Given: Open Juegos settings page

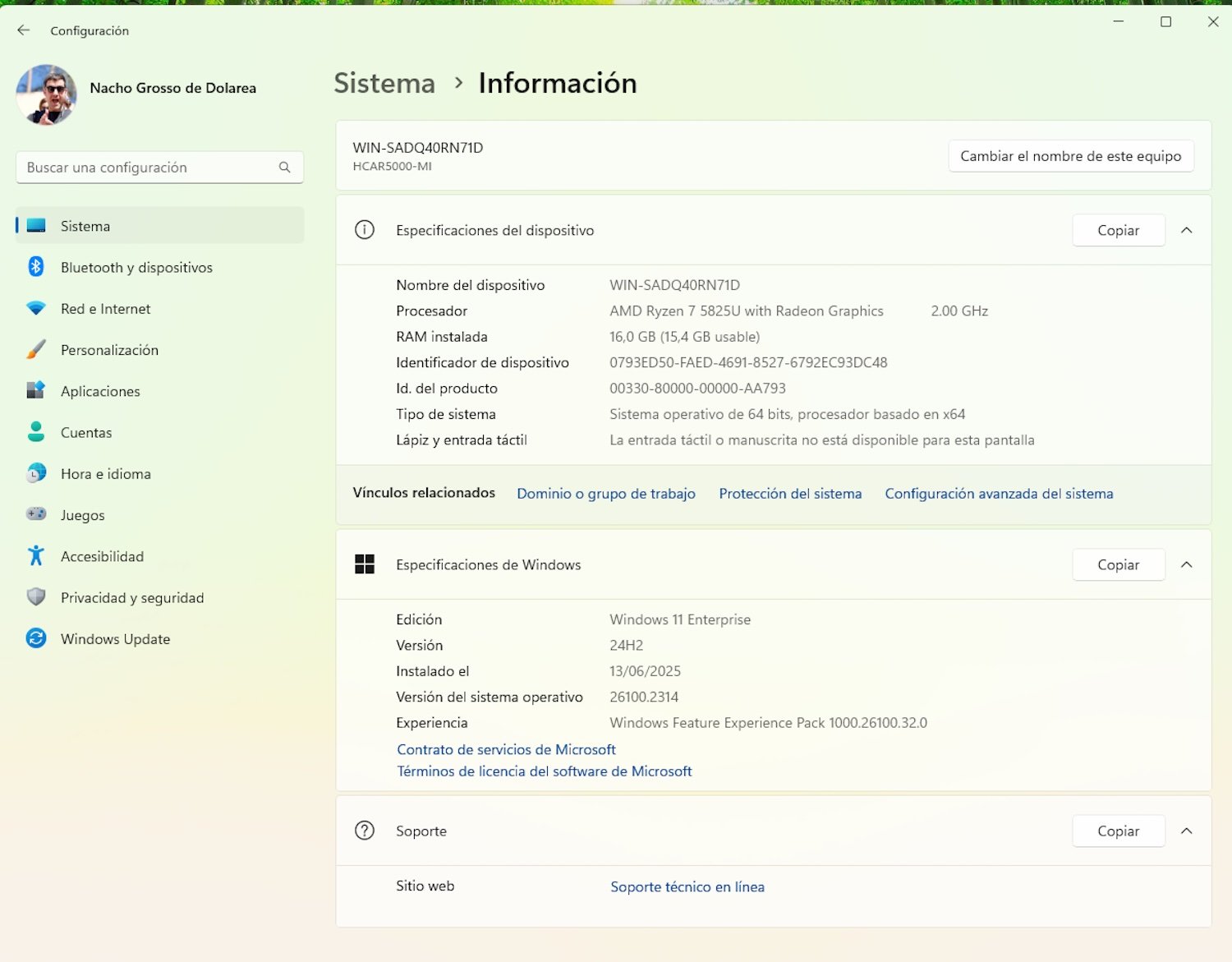Looking at the screenshot, I should coord(160,515).
